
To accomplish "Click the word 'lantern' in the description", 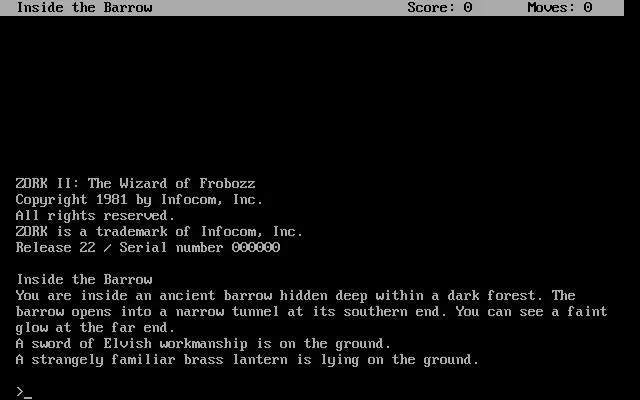I will pos(260,360).
